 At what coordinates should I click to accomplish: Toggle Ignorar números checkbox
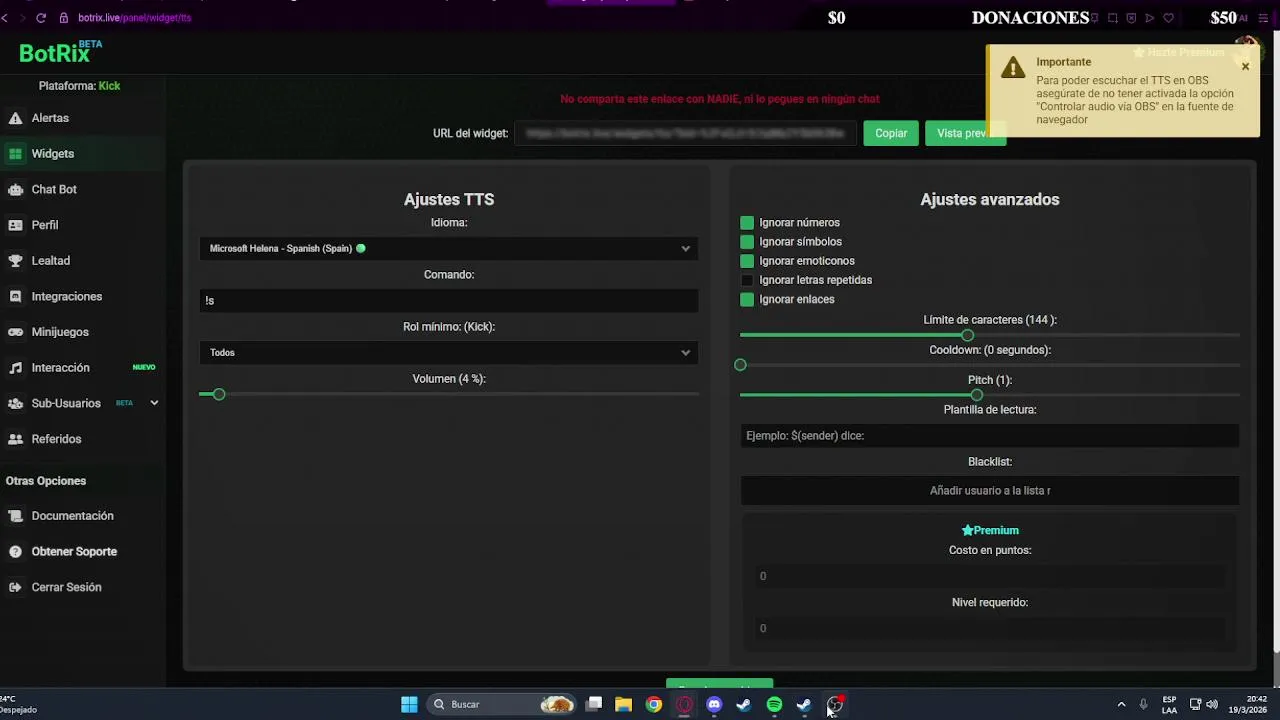[x=747, y=223]
